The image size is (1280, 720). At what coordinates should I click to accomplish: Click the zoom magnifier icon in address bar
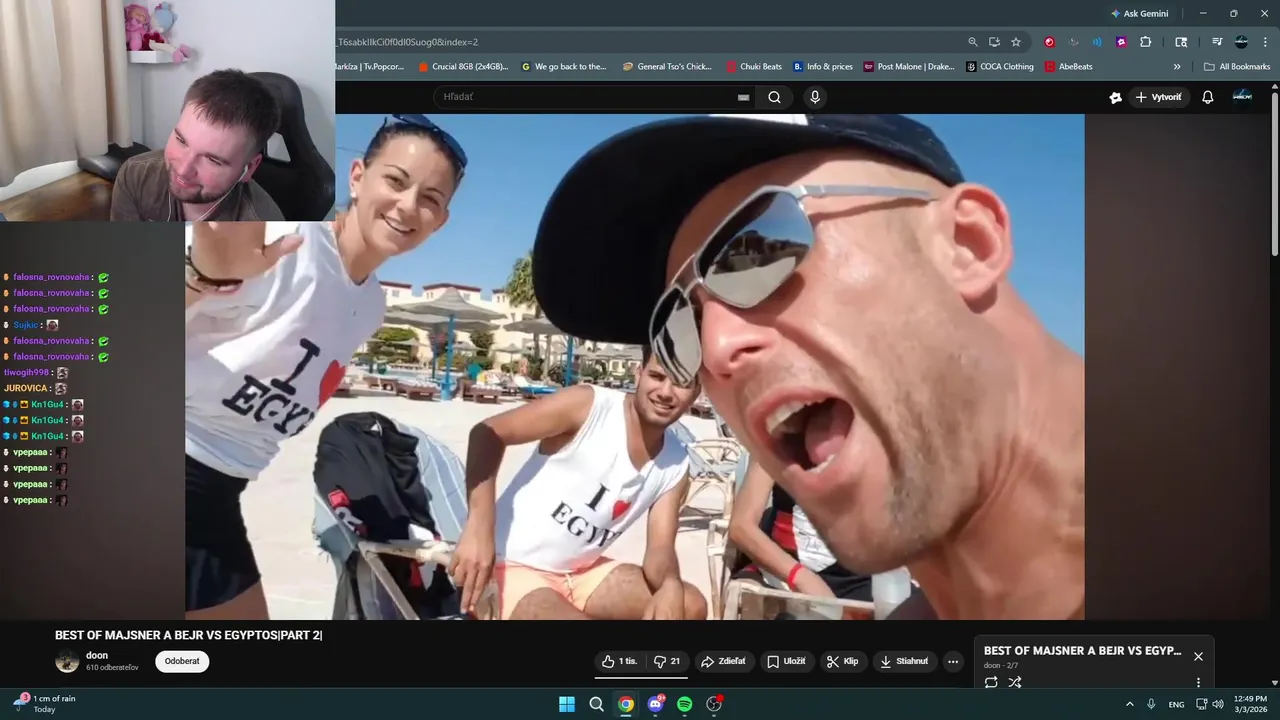(x=973, y=42)
